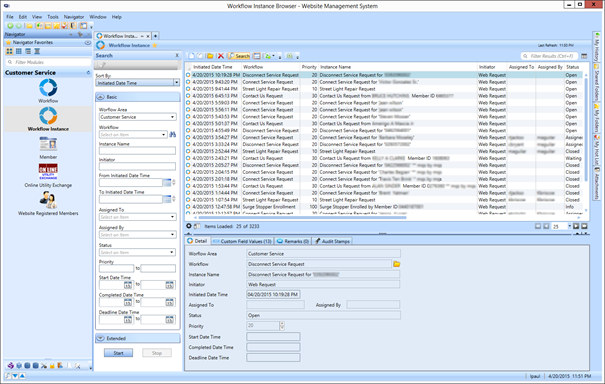Screen dimensions: 605x384
Task: Expand the Navigator Favorites chevron
Action: pyautogui.click(x=88, y=42)
